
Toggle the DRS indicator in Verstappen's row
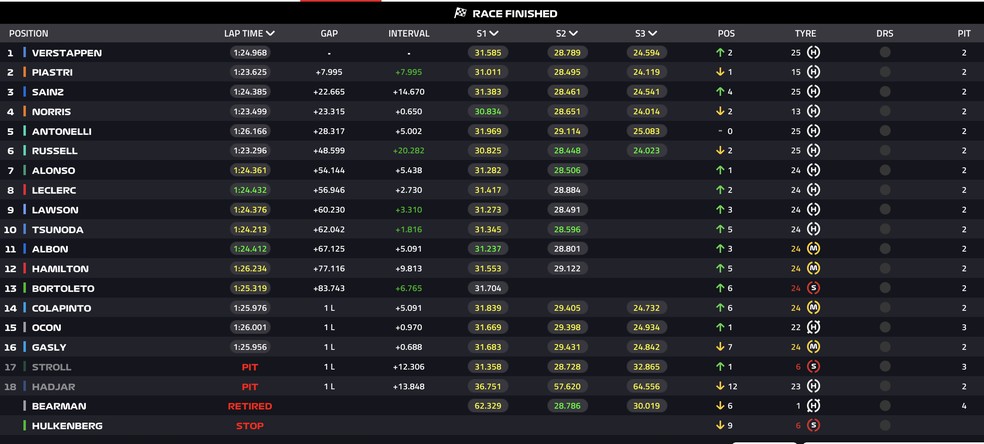pos(885,52)
